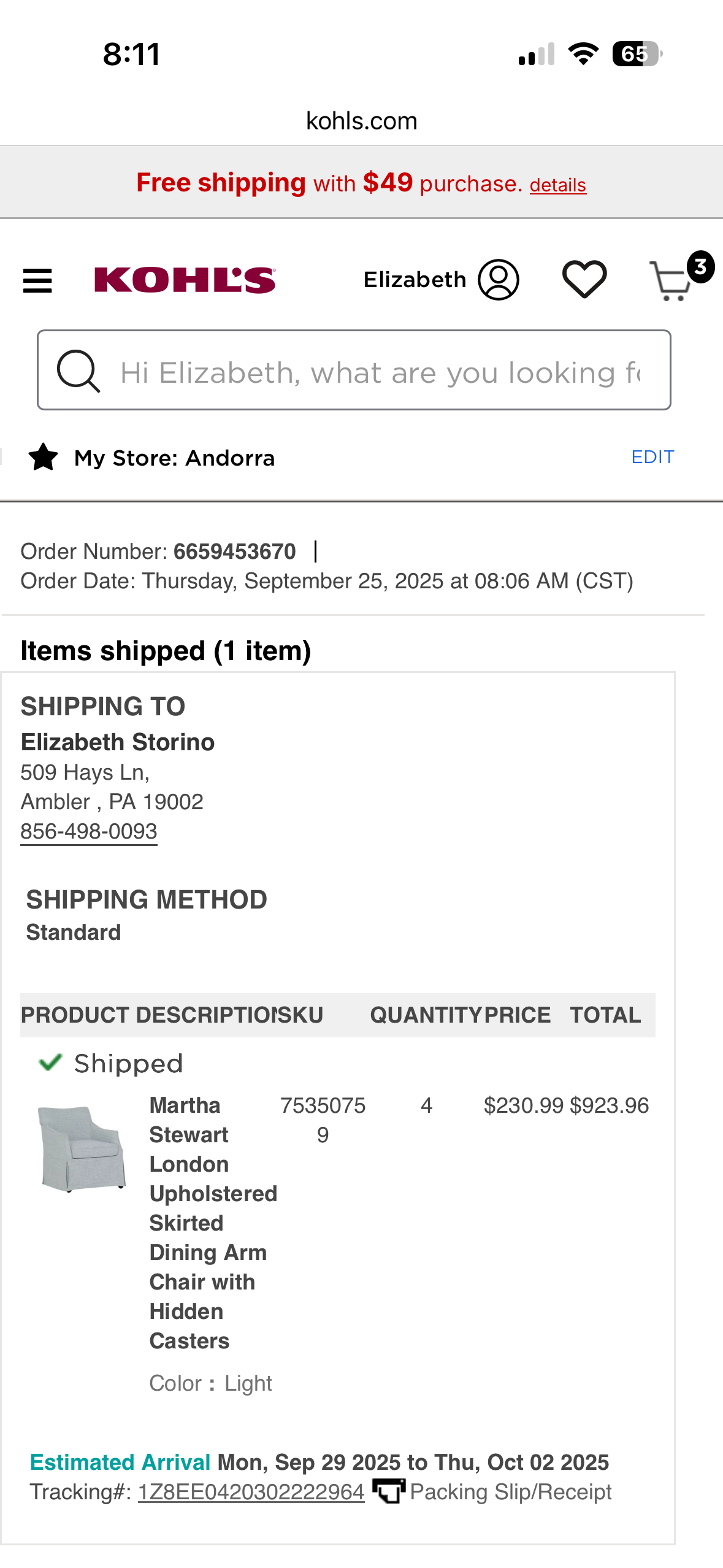The image size is (723, 1568).
Task: Tap the My Store star icon
Action: 44,458
